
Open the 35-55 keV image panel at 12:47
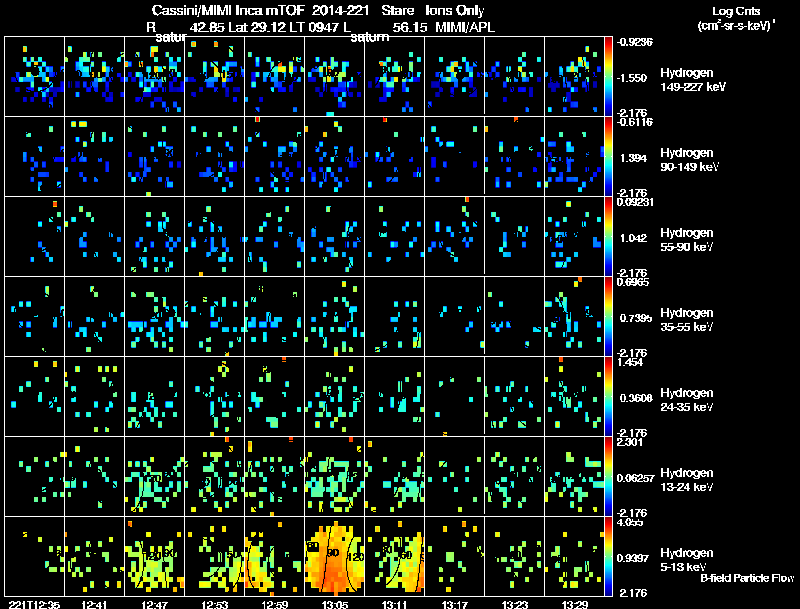(x=155, y=317)
